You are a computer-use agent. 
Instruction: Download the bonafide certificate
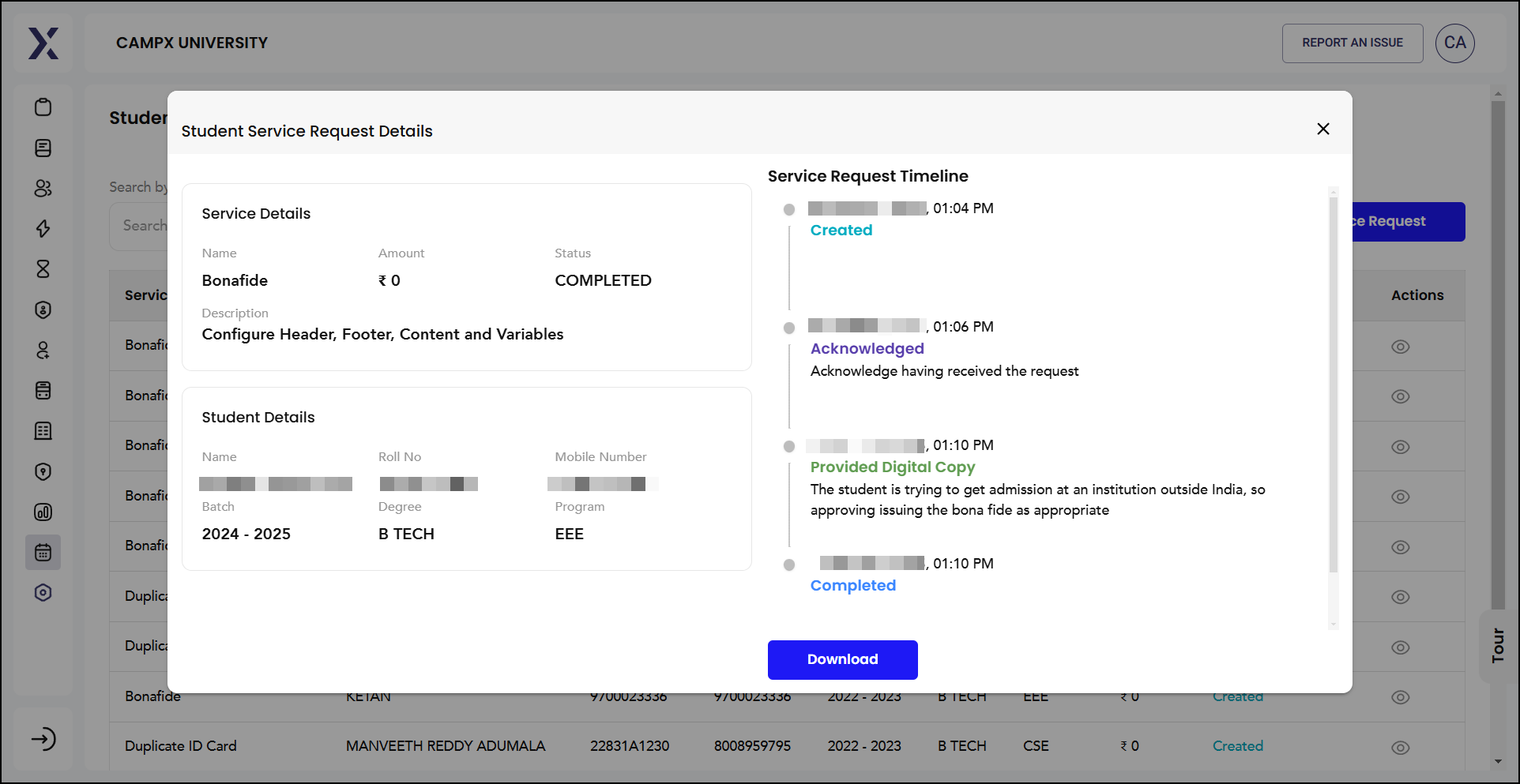(842, 659)
